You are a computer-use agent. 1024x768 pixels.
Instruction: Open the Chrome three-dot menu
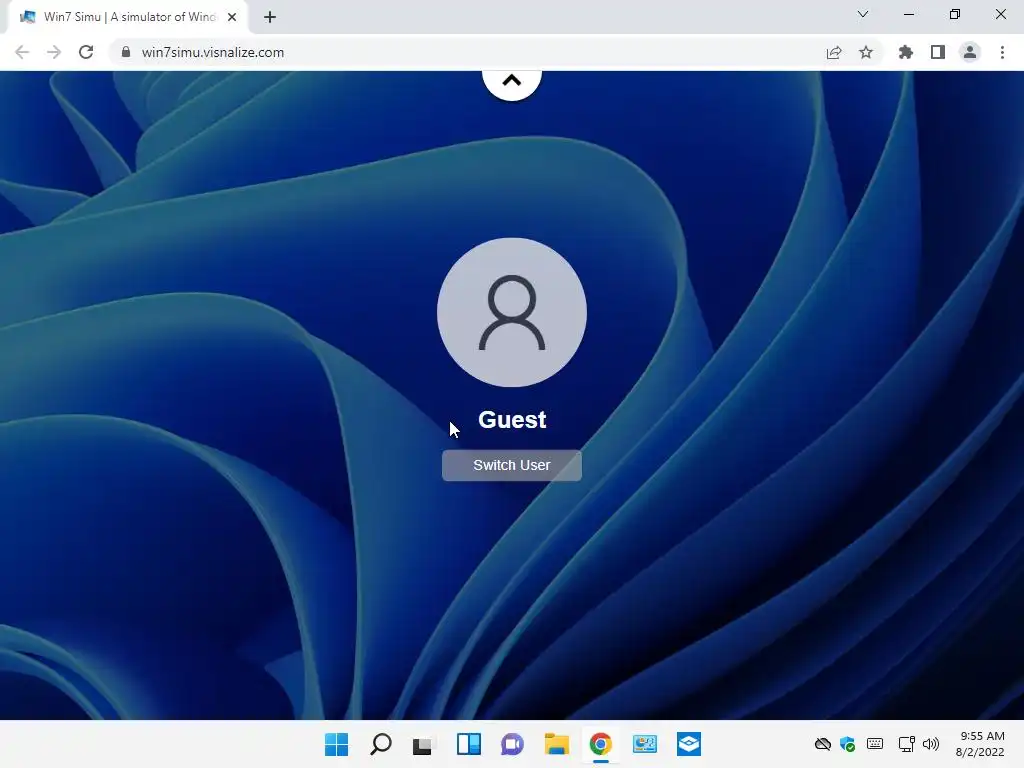click(1002, 52)
